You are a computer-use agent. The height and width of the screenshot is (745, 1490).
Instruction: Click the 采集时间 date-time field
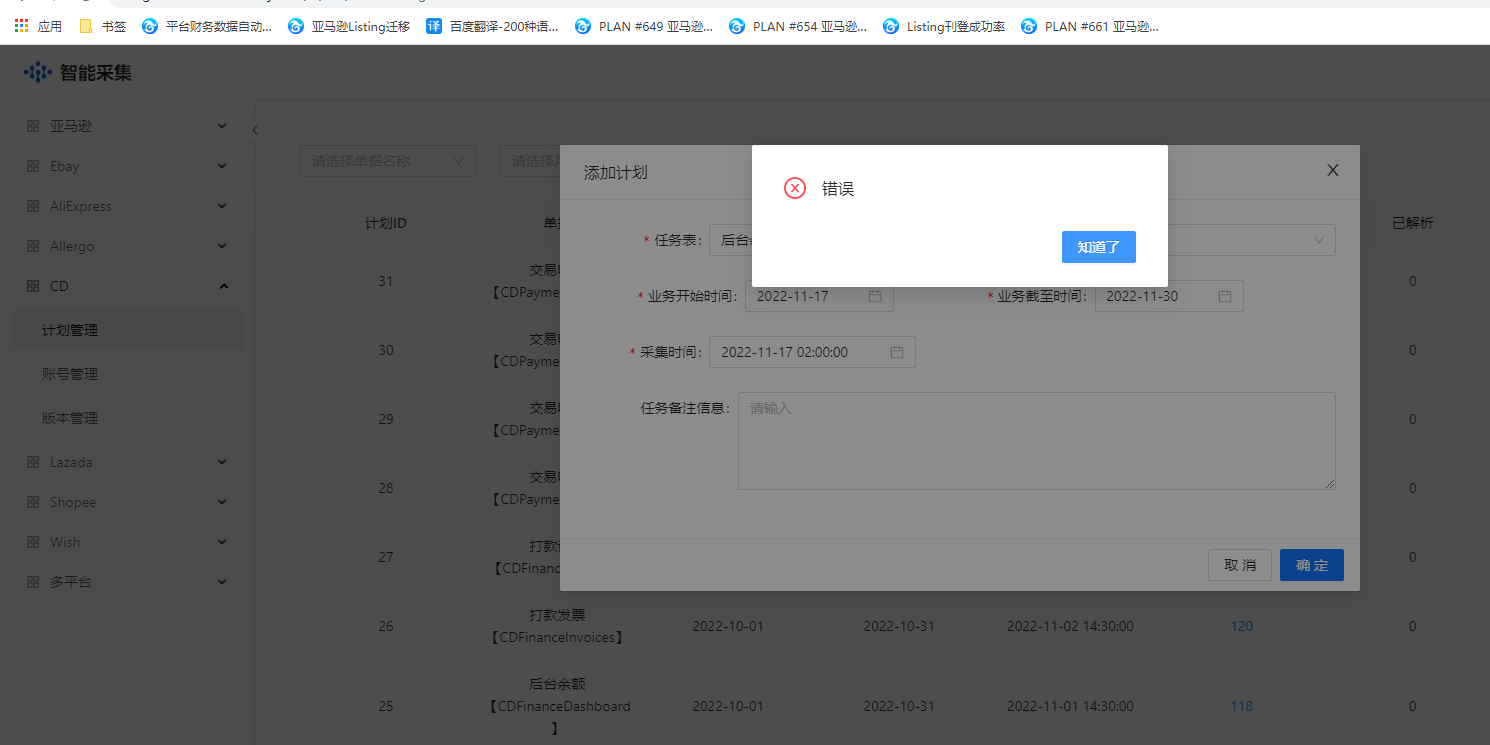[x=812, y=352]
